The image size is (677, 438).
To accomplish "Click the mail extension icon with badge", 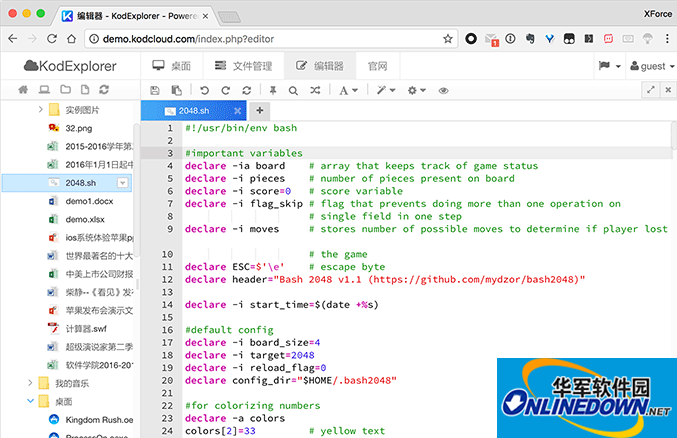I will (x=491, y=39).
